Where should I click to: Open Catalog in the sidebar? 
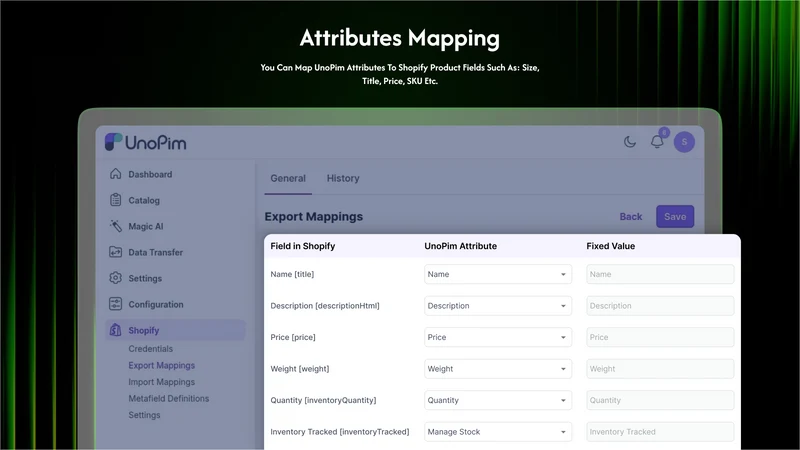click(x=144, y=201)
